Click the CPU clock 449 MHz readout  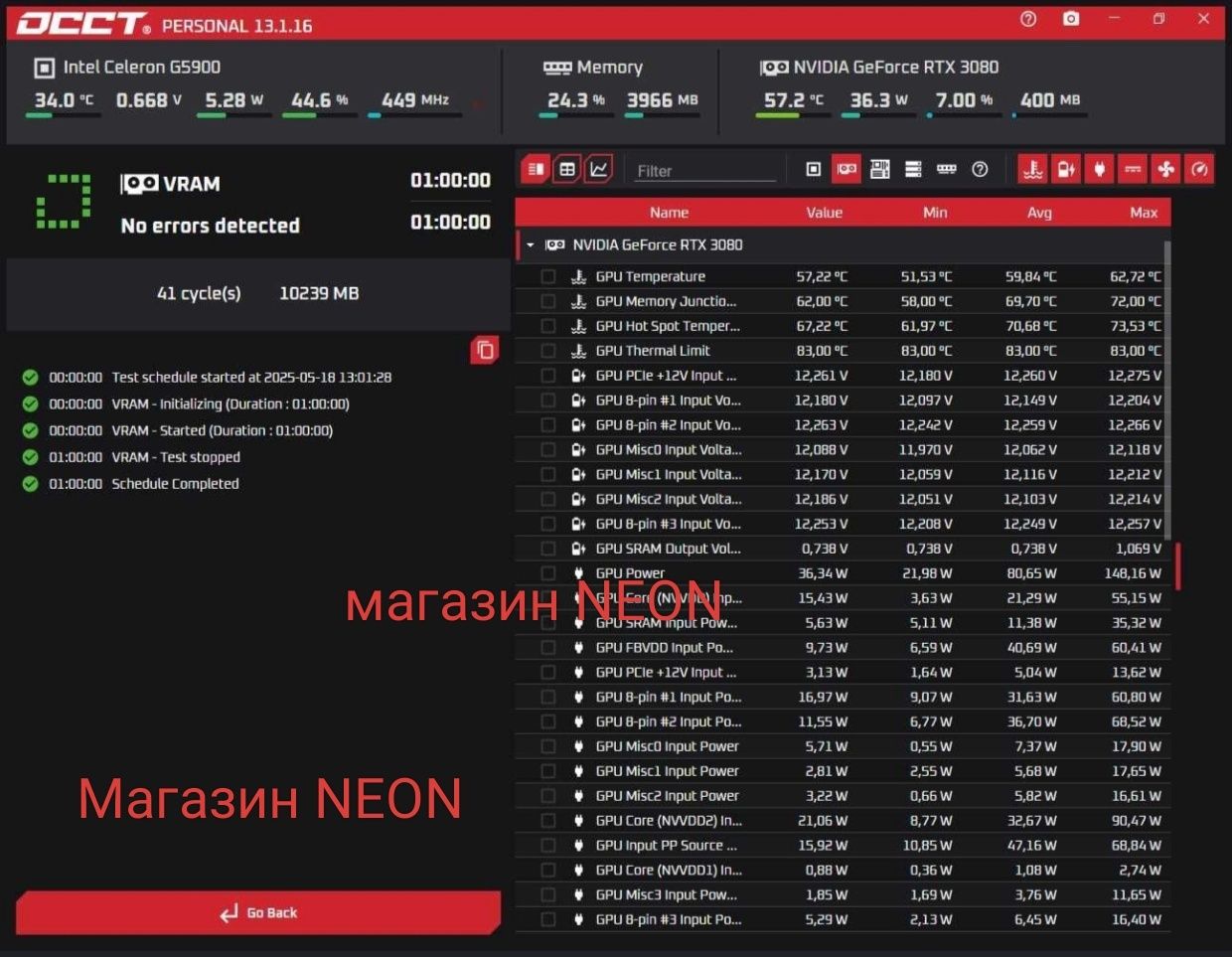tap(415, 99)
